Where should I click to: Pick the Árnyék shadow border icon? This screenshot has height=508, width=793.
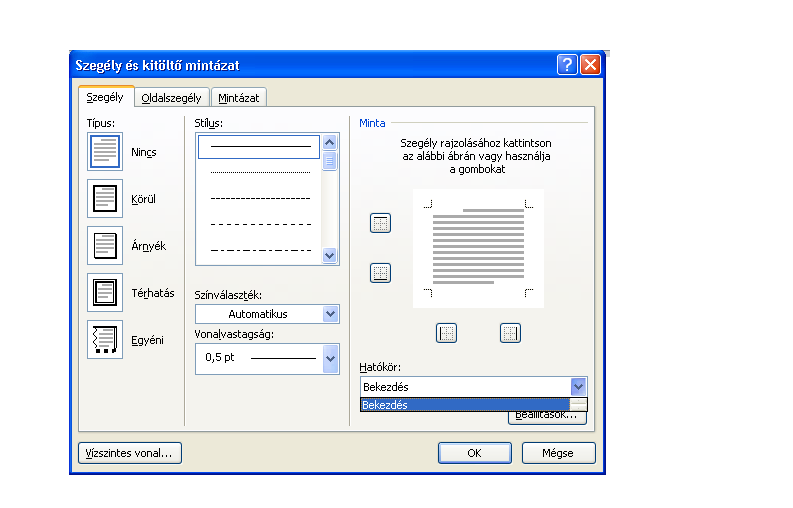click(x=105, y=245)
